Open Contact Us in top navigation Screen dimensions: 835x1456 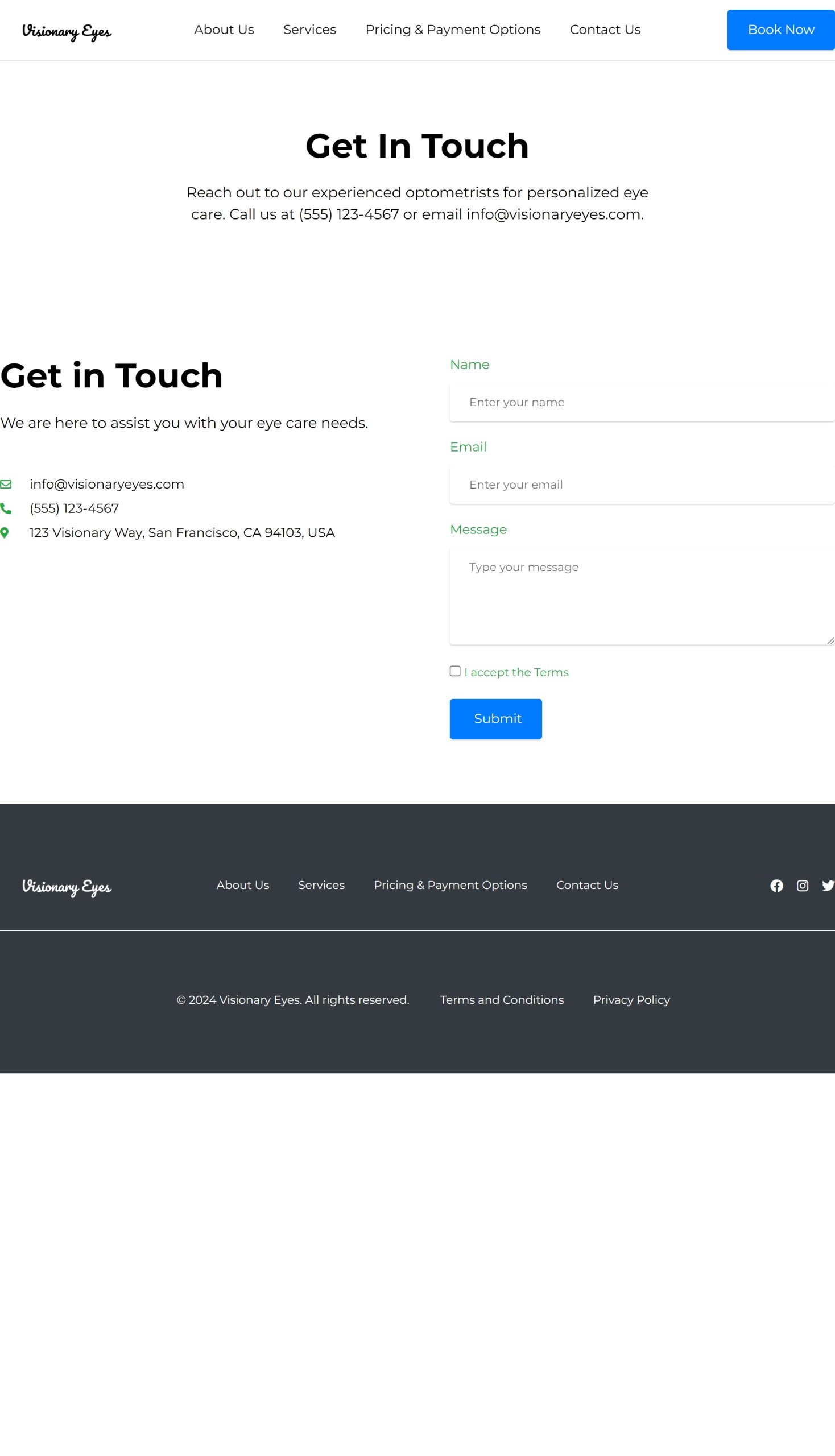pyautogui.click(x=605, y=30)
